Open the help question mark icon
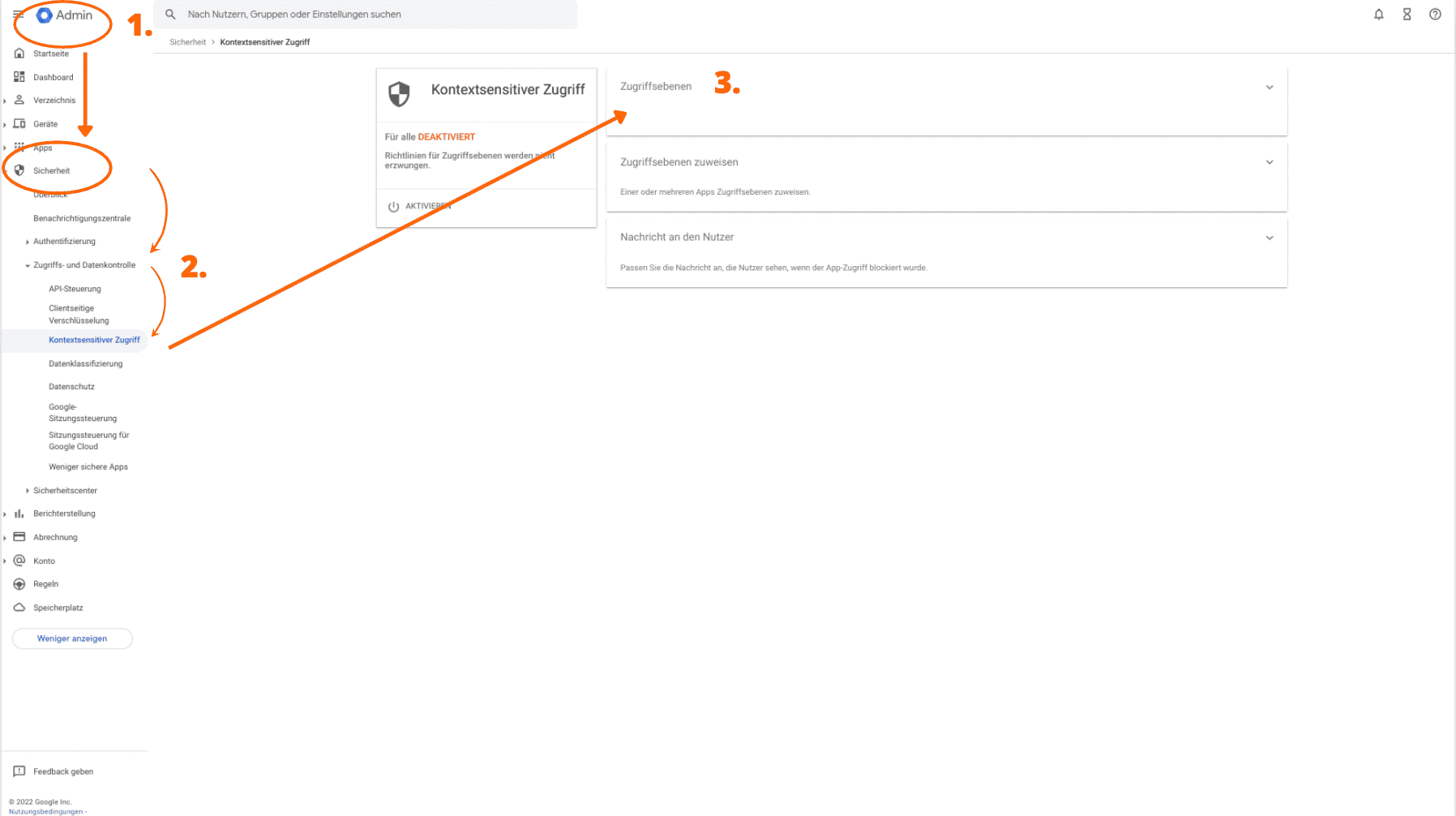Viewport: 1456px width, 816px height. coord(1435,15)
